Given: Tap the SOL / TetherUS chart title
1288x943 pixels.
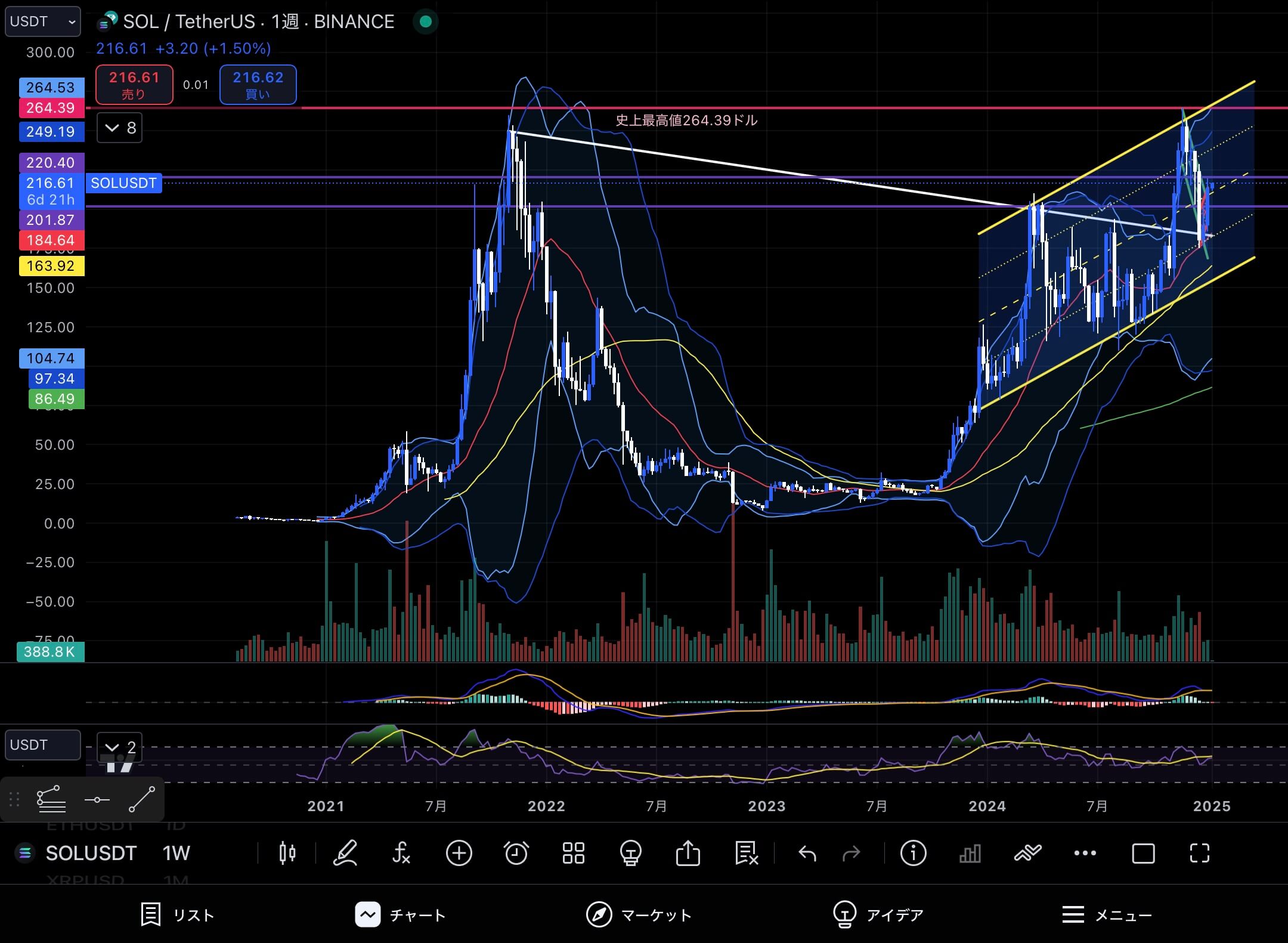Looking at the screenshot, I should [x=258, y=21].
